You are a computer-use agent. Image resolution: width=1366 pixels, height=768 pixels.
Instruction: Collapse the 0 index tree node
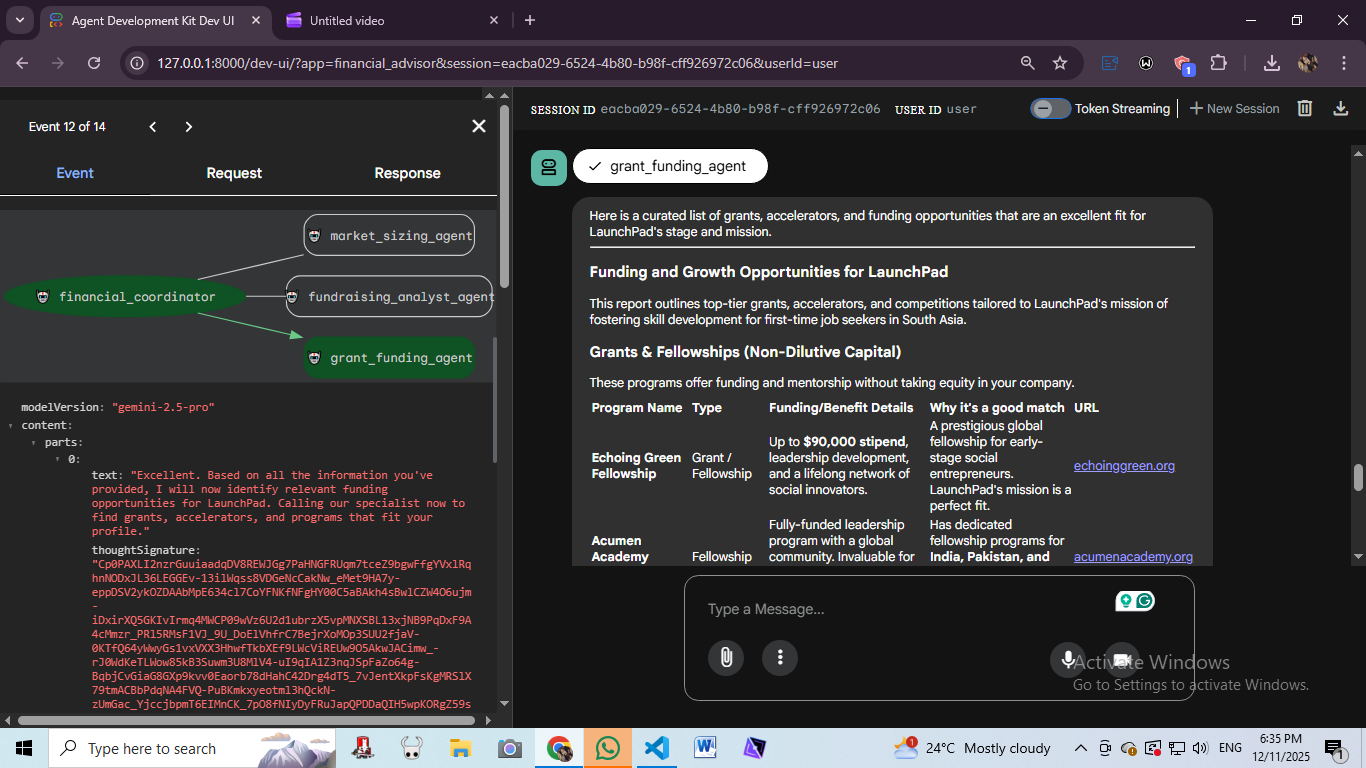coord(58,459)
